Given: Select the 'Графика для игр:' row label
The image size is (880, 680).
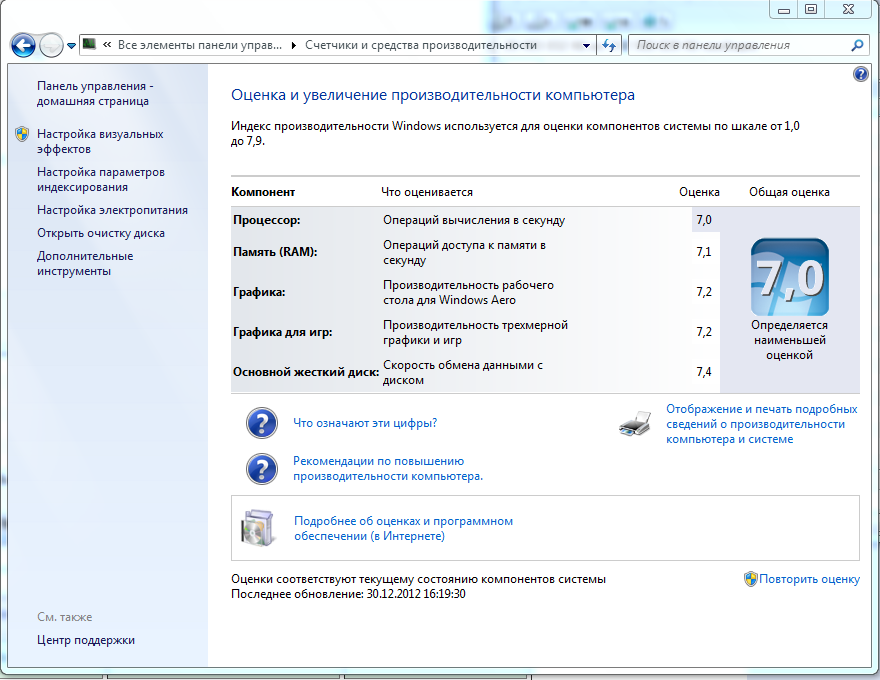Looking at the screenshot, I should [x=282, y=332].
